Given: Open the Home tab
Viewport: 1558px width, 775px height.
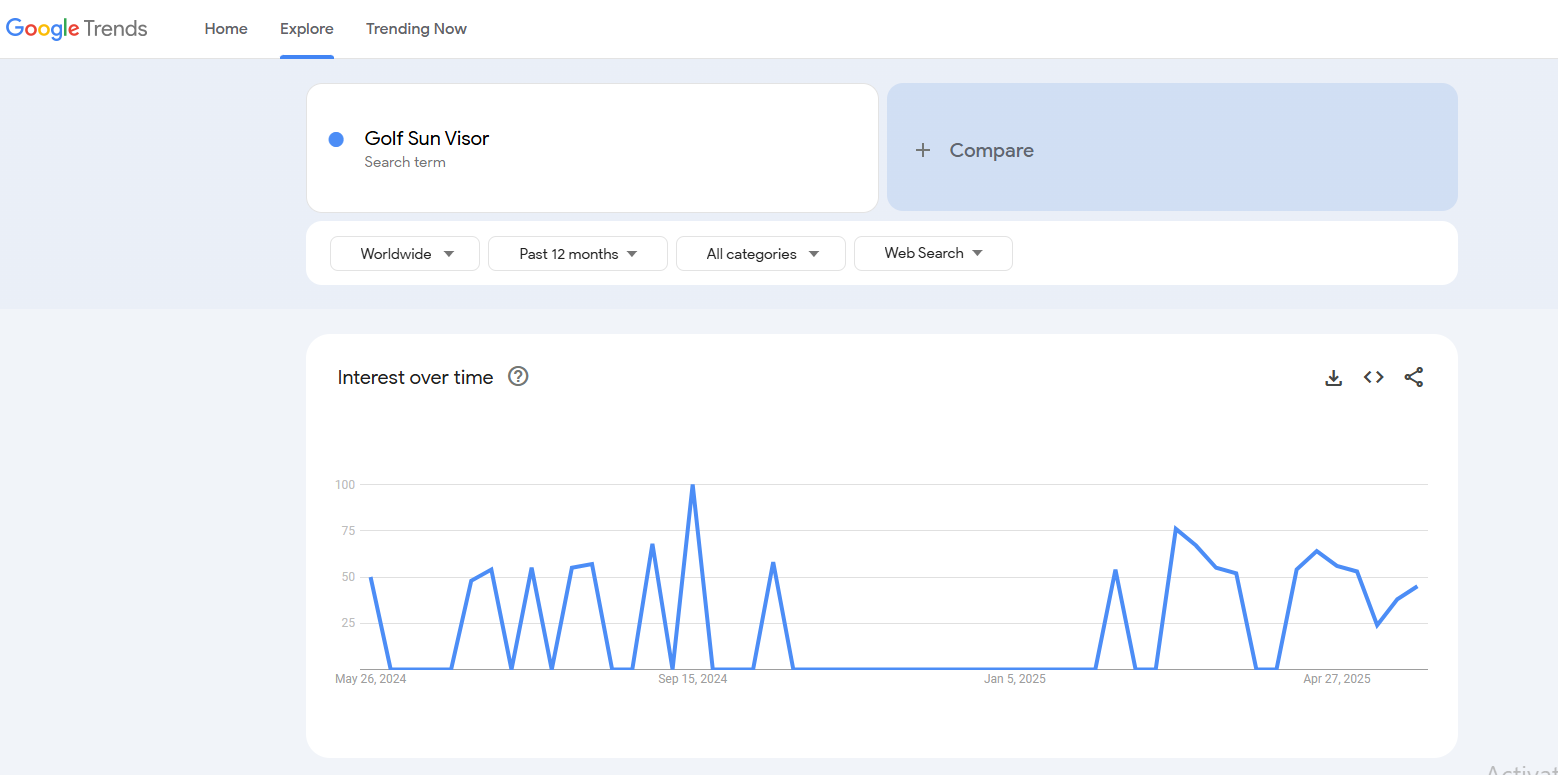Looking at the screenshot, I should (x=226, y=29).
